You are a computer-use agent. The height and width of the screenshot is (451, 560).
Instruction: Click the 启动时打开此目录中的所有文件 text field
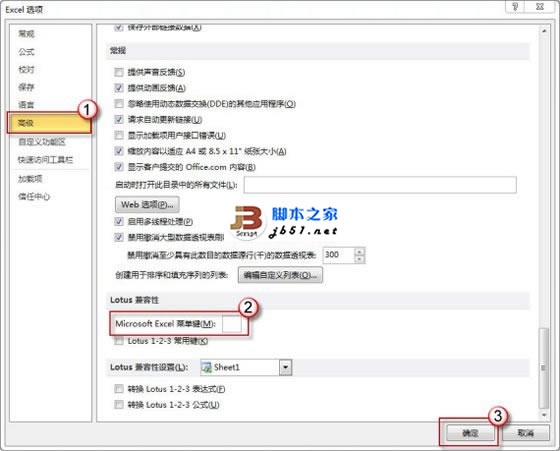click(380, 185)
